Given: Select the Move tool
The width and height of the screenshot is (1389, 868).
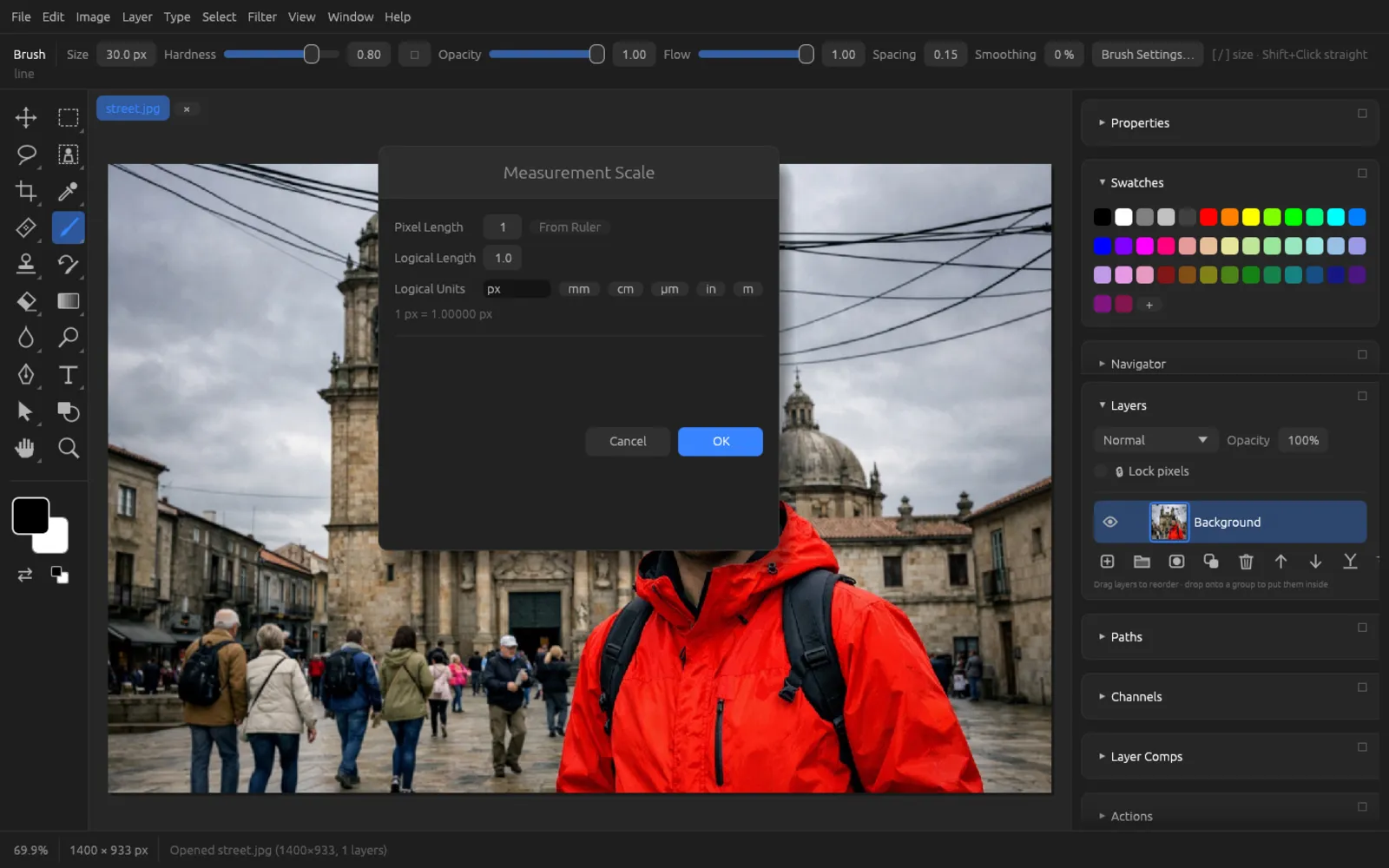Looking at the screenshot, I should point(26,117).
